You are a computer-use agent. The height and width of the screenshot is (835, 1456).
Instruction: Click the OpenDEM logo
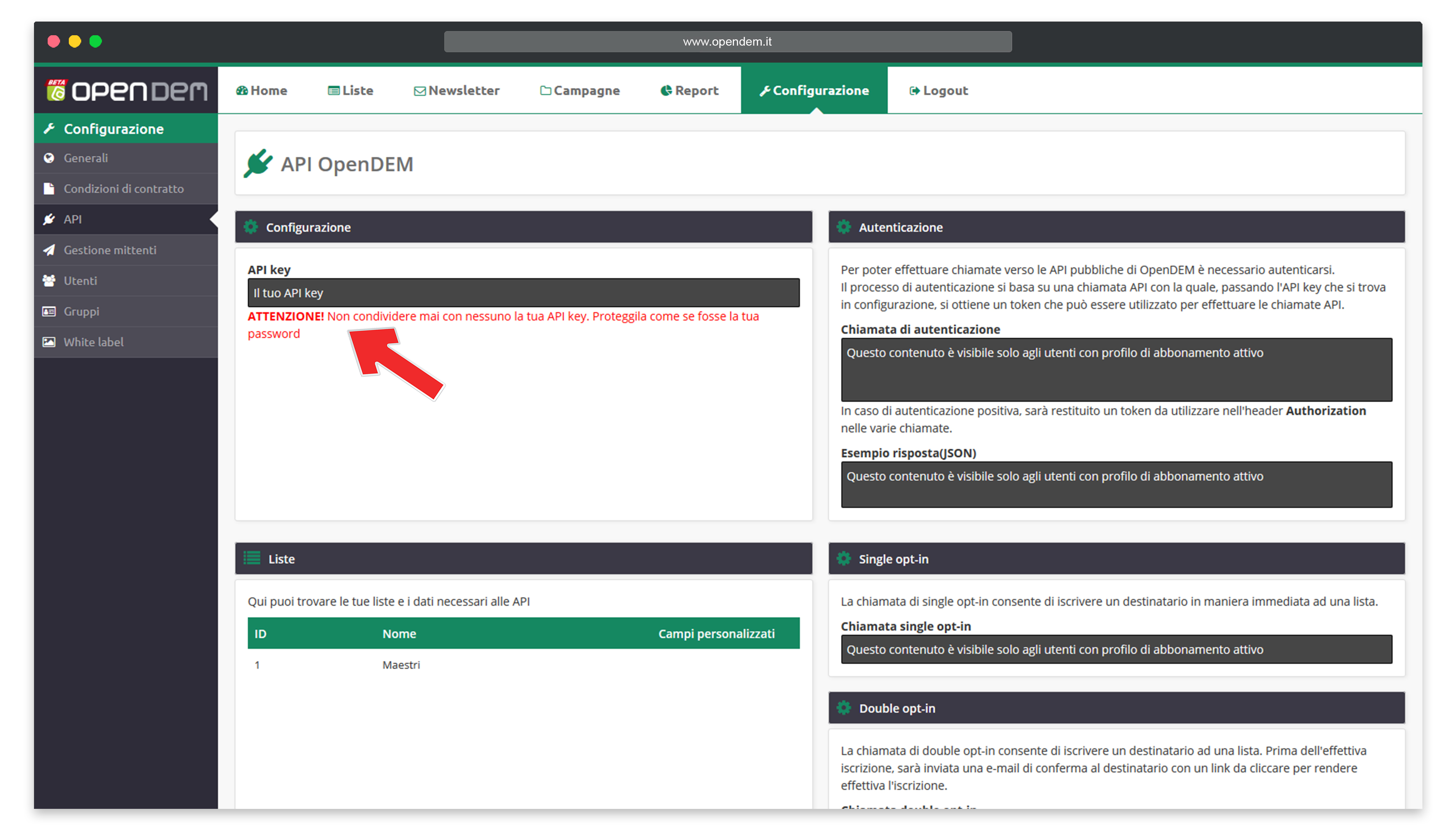127,91
